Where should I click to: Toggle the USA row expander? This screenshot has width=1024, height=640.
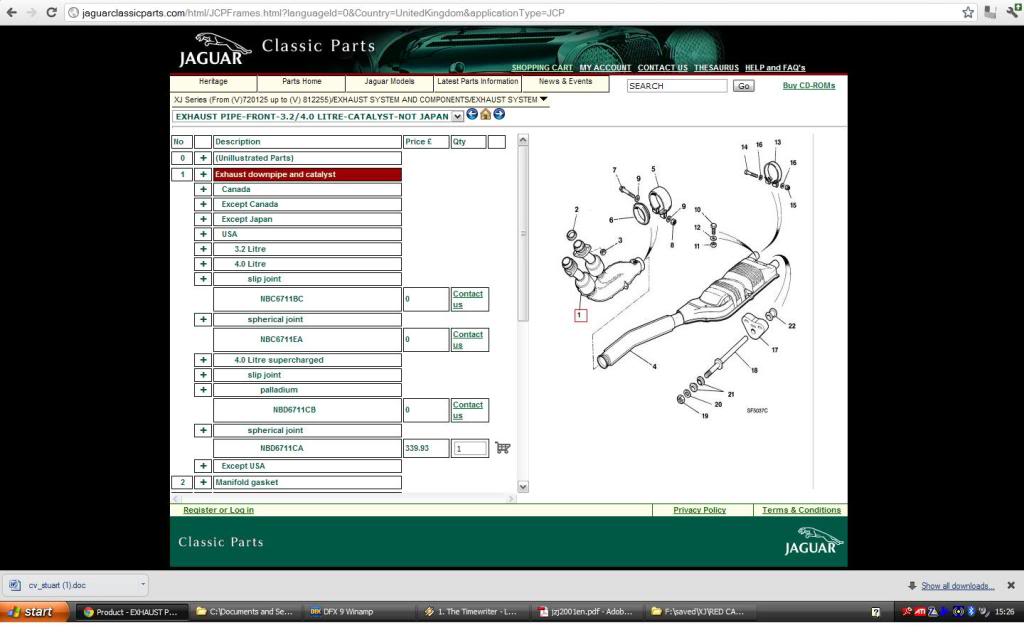coord(203,234)
